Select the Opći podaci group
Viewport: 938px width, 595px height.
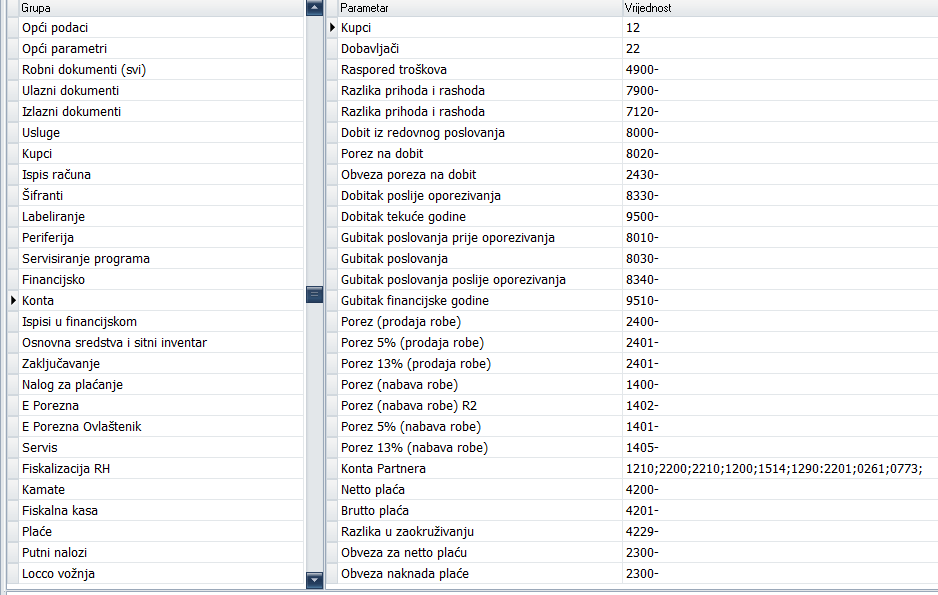point(55,27)
